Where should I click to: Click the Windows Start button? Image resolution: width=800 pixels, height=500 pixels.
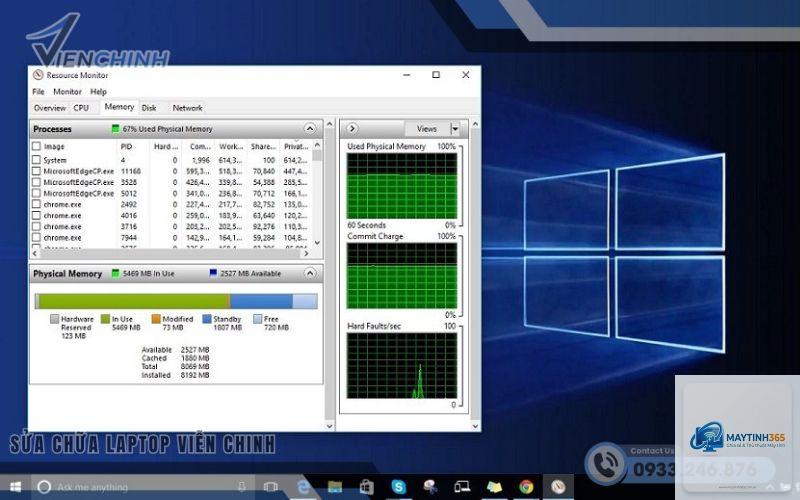pyautogui.click(x=15, y=487)
